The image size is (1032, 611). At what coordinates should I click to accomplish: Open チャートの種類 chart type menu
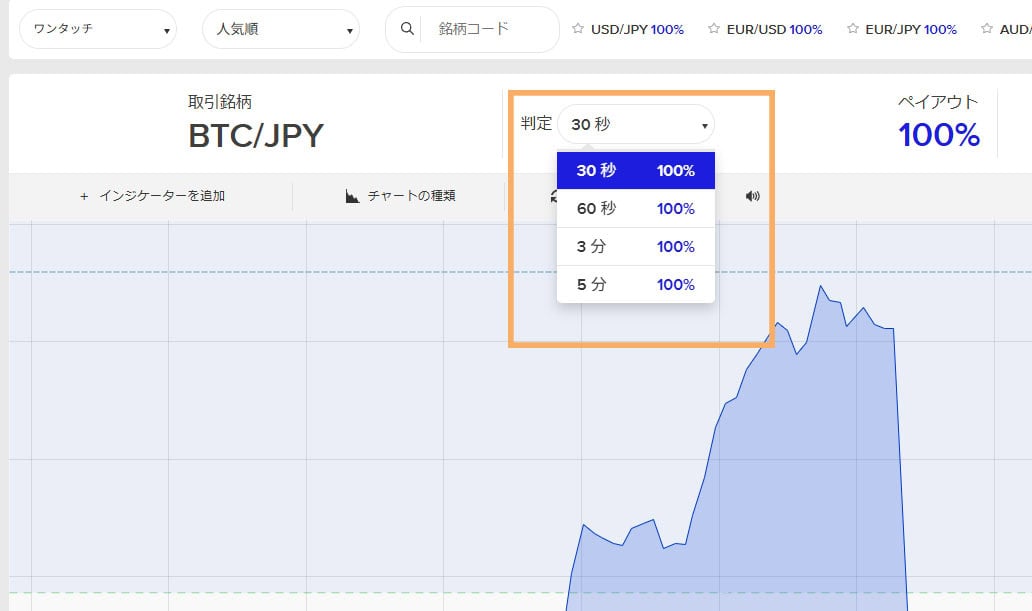click(411, 196)
